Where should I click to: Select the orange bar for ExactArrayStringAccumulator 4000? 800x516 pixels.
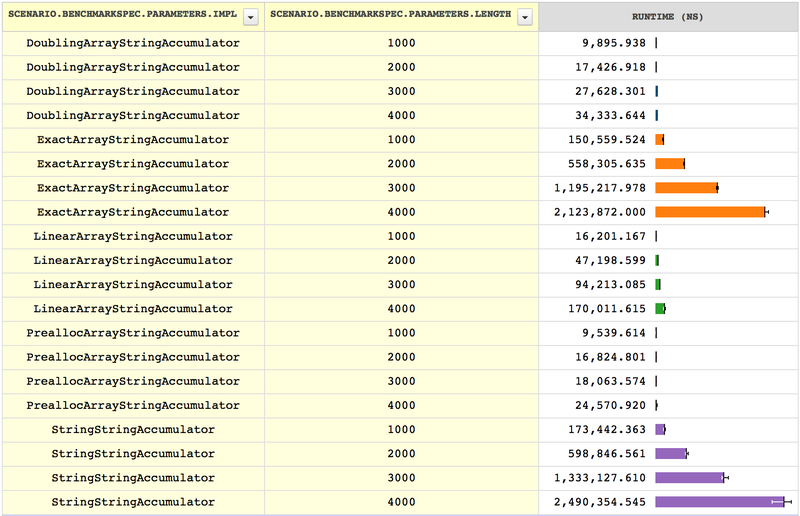[x=709, y=212]
